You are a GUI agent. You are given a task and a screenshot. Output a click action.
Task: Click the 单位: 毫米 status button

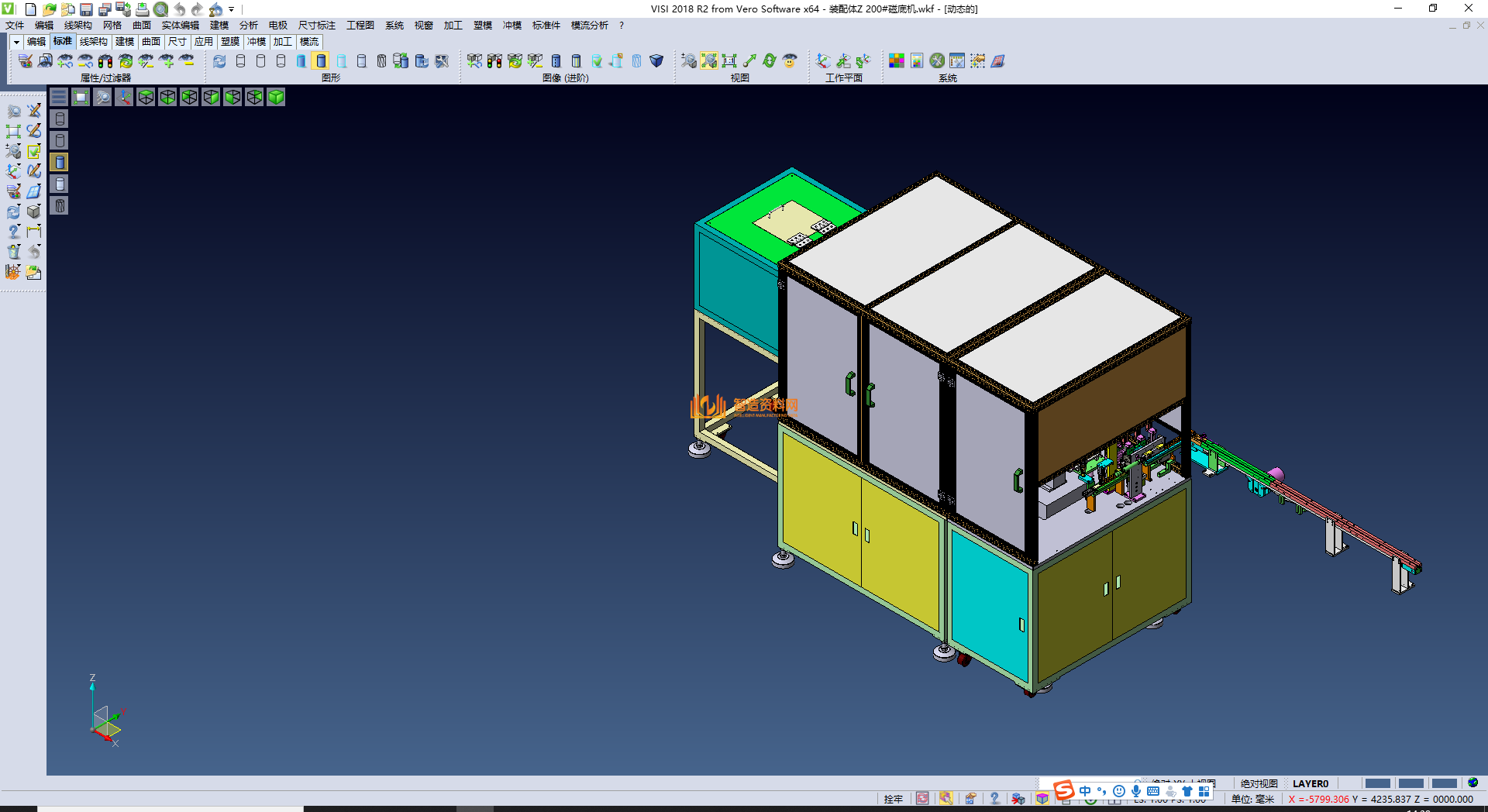coord(1252,799)
